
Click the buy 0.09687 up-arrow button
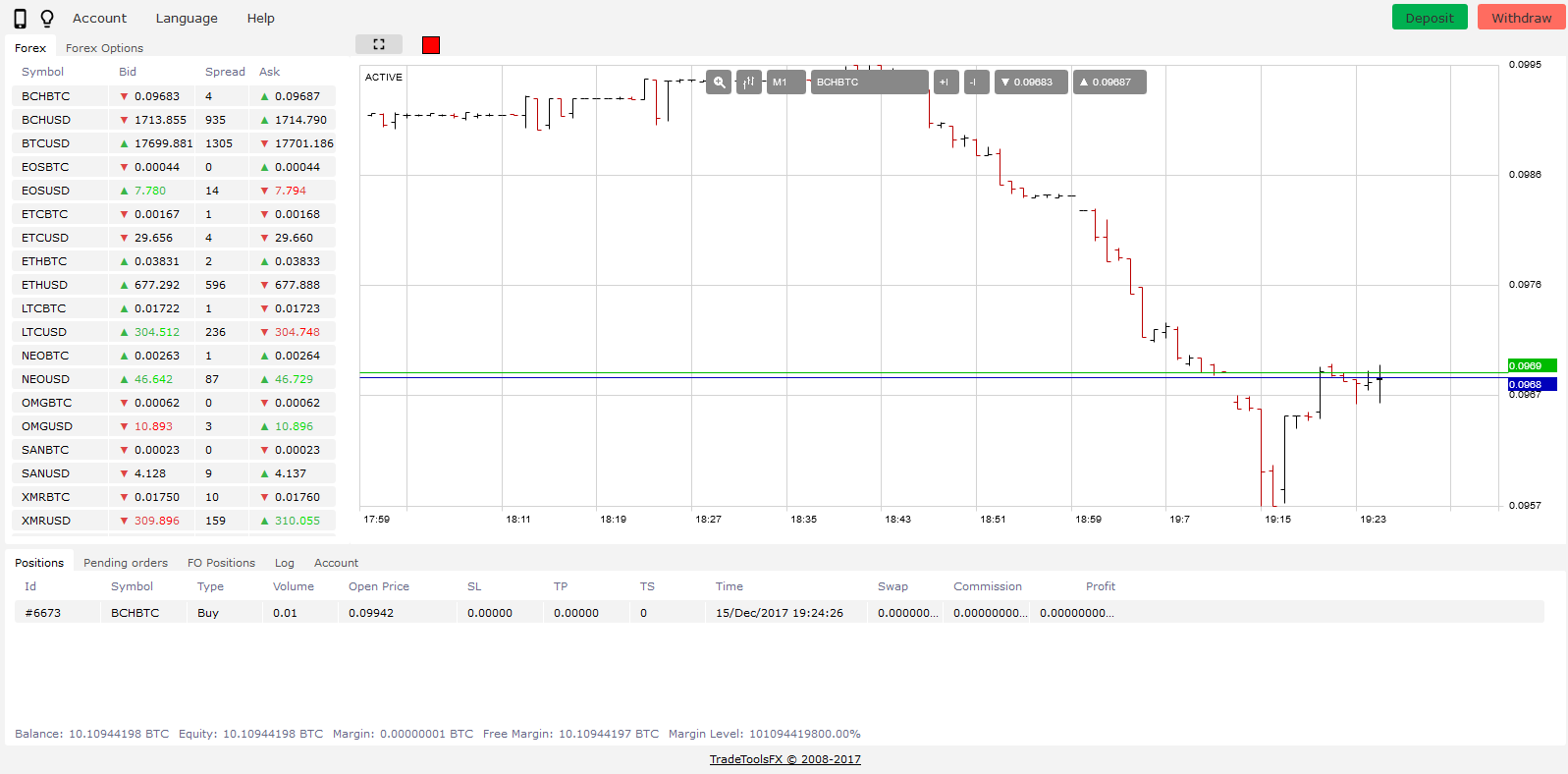pos(1108,83)
